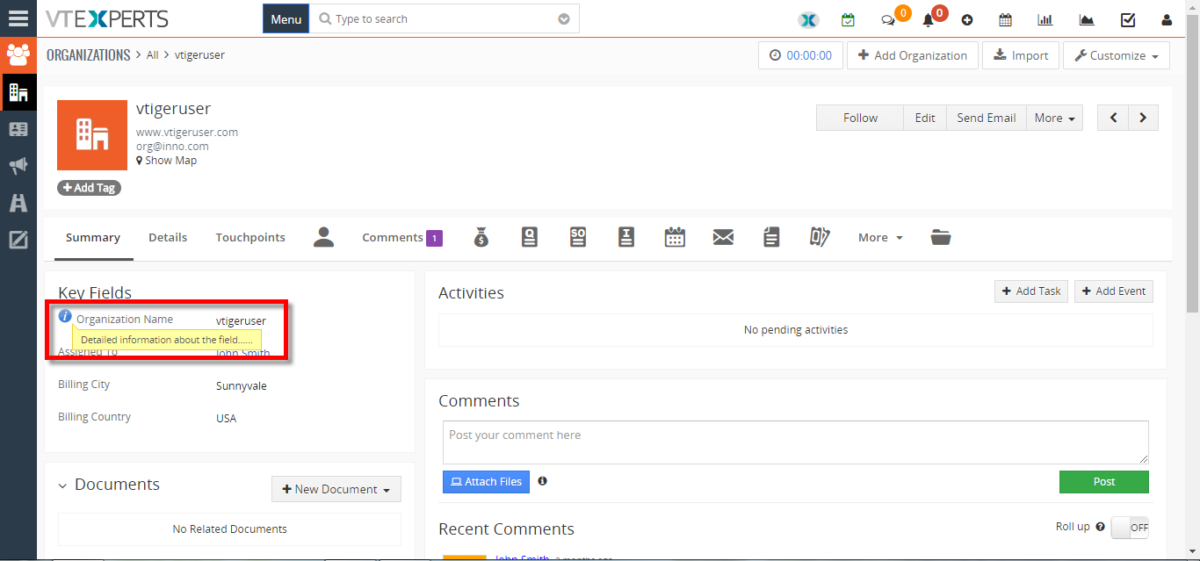
Task: Open the More actions dropdown button
Action: tap(1055, 118)
